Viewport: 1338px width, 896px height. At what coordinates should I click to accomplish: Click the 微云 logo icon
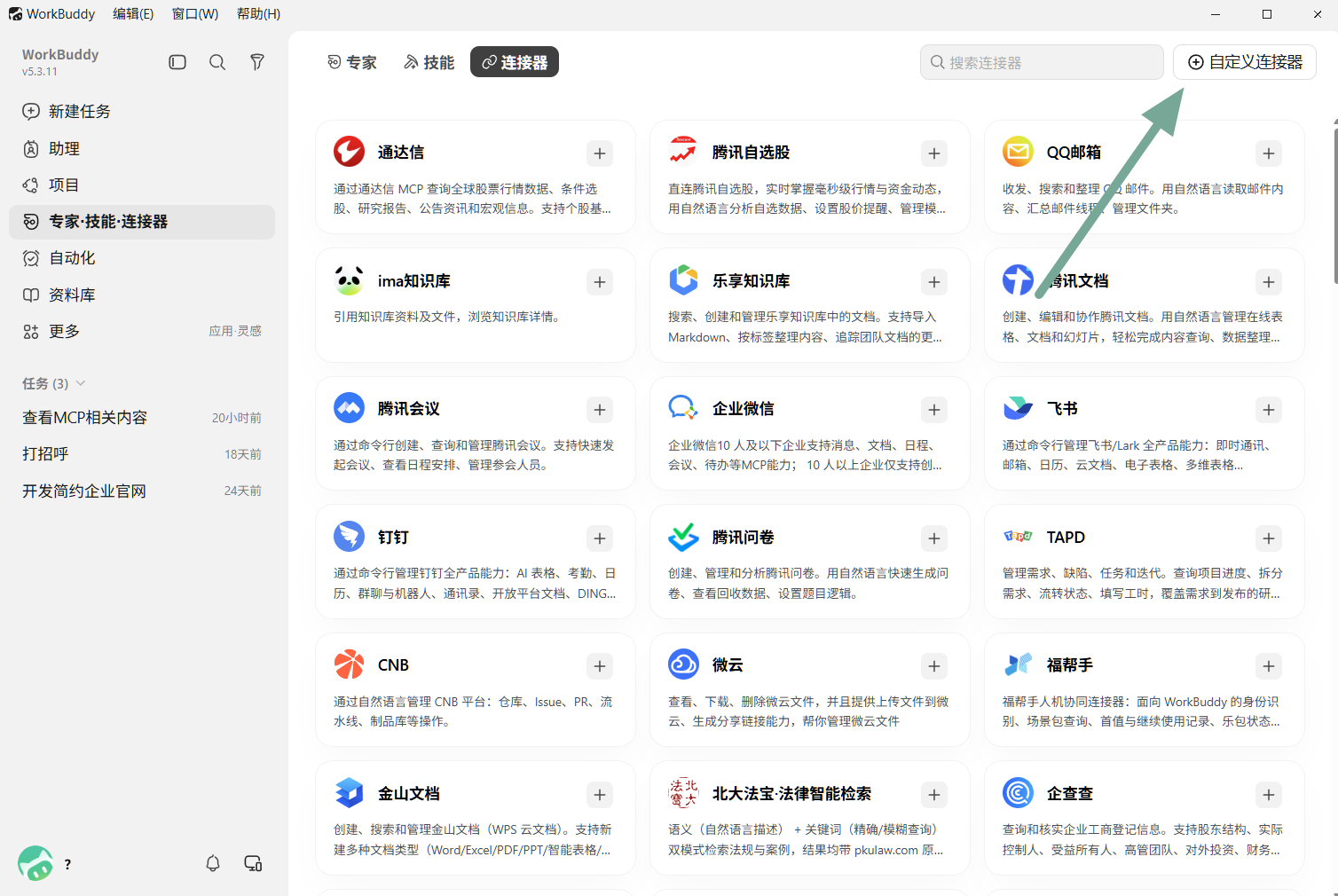pos(684,664)
